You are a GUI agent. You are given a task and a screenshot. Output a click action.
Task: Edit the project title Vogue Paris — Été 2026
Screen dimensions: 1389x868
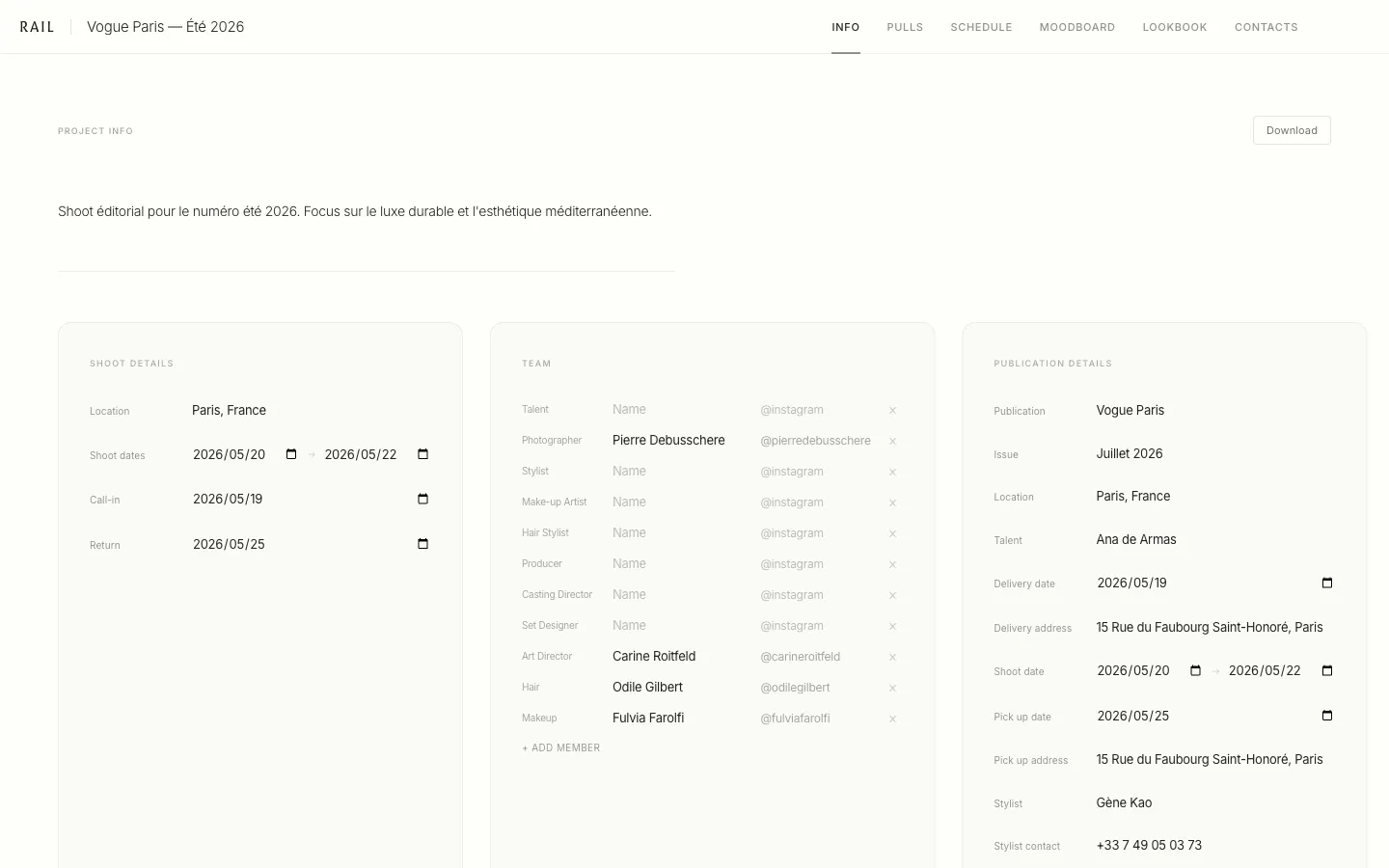coord(166,27)
